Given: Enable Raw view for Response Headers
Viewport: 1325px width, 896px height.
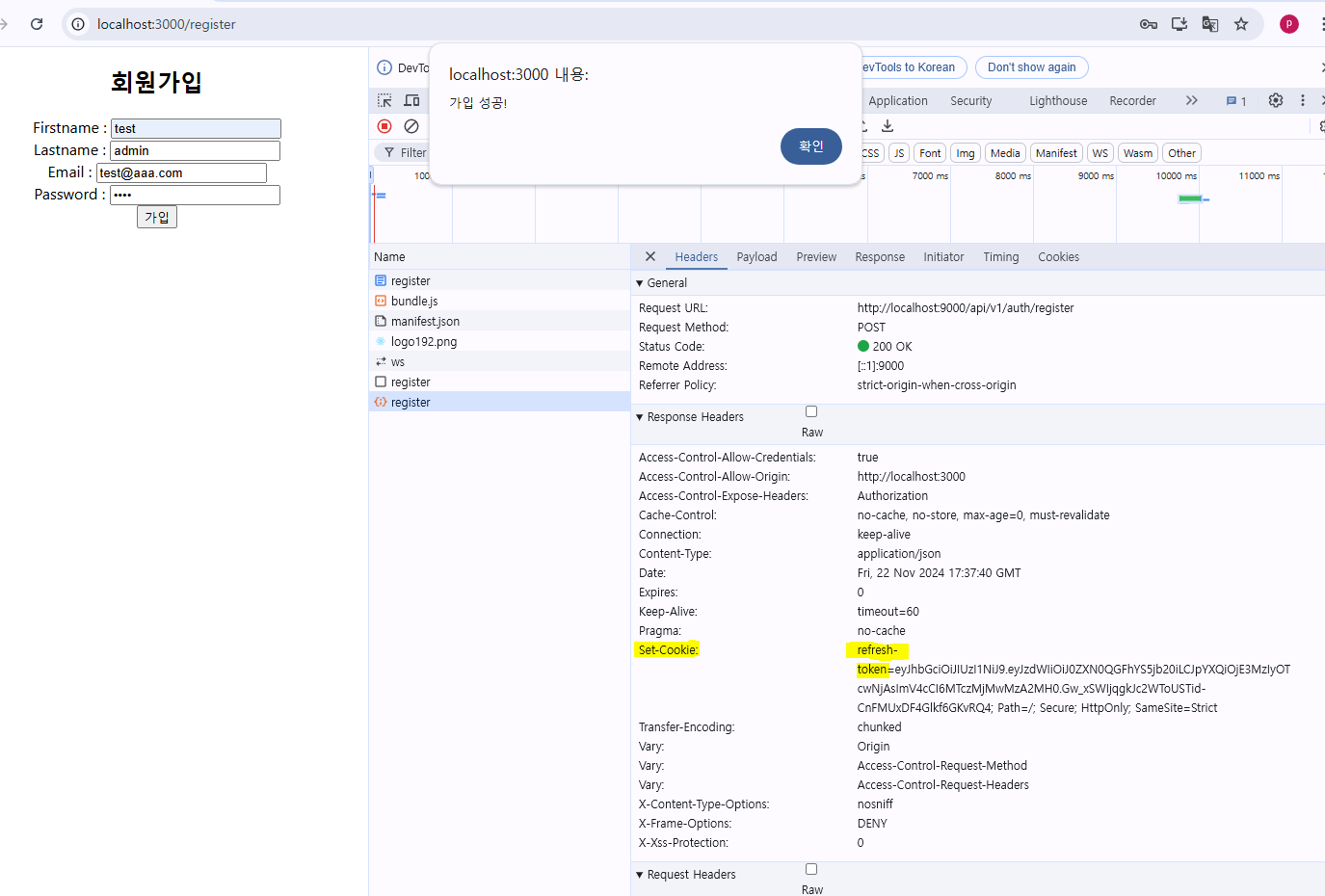Looking at the screenshot, I should point(811,411).
